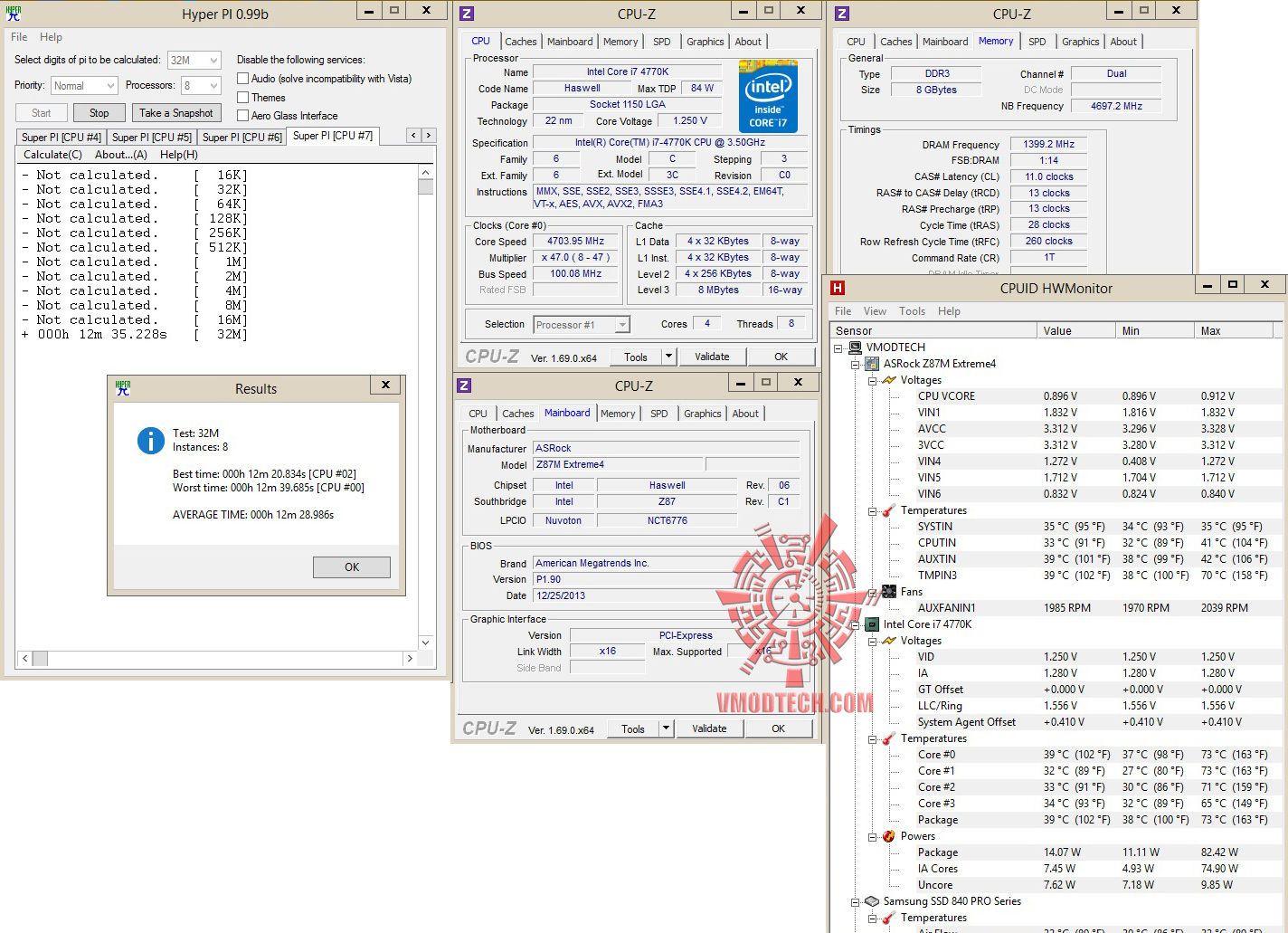Toggle the Themes checkbox in Hyper PI

coord(242,98)
